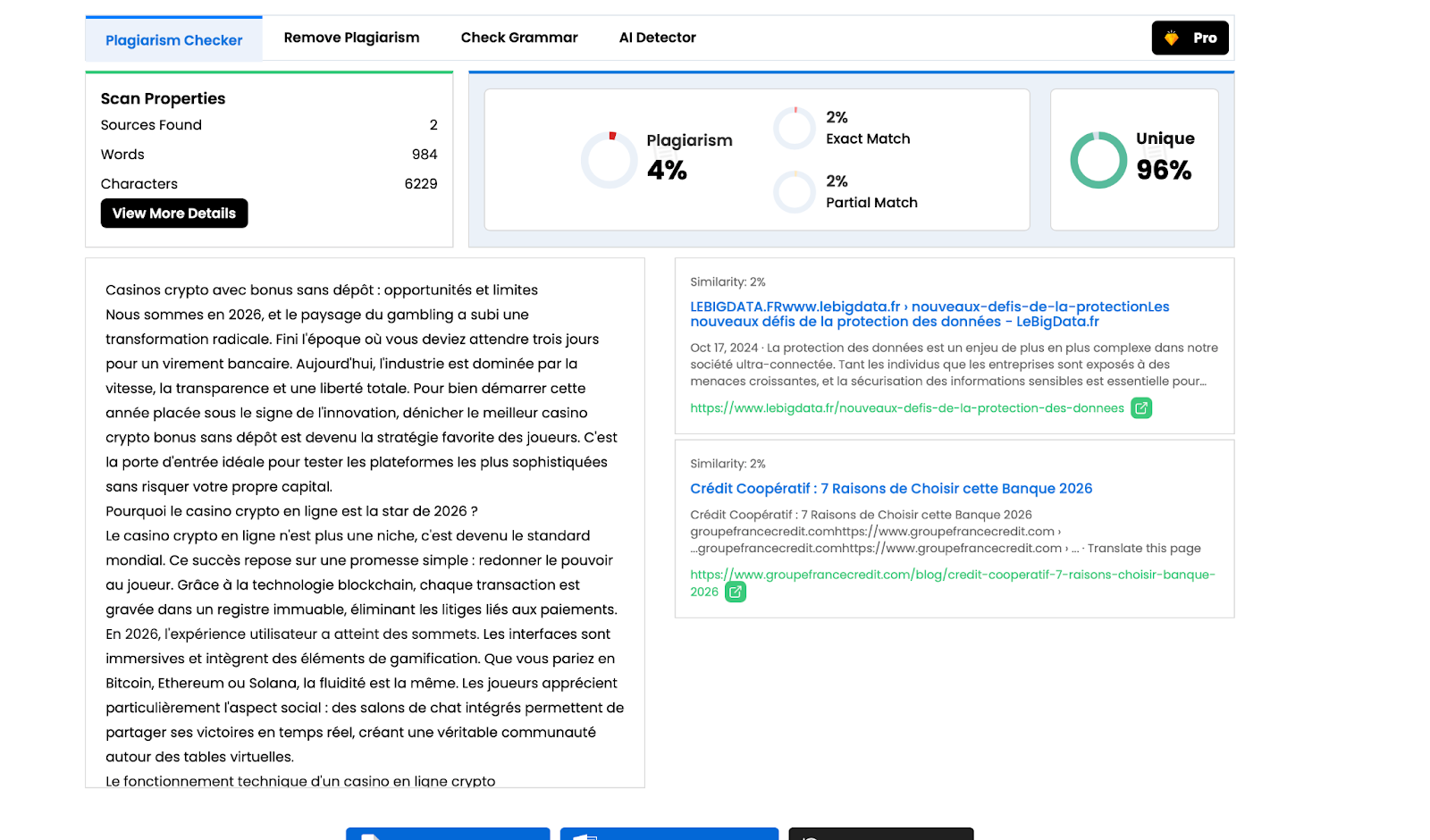Select the AI Detector tab

tap(657, 38)
